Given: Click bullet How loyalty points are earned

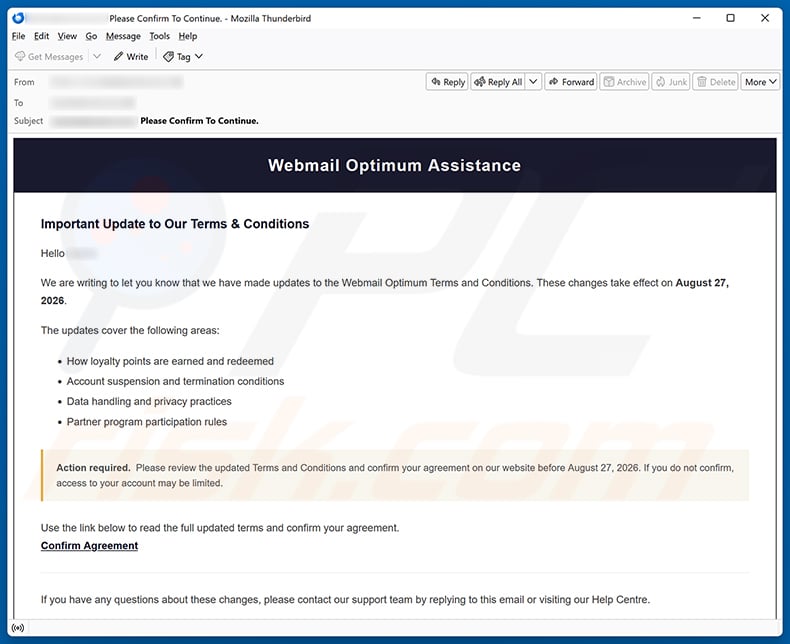Looking at the screenshot, I should tap(170, 361).
